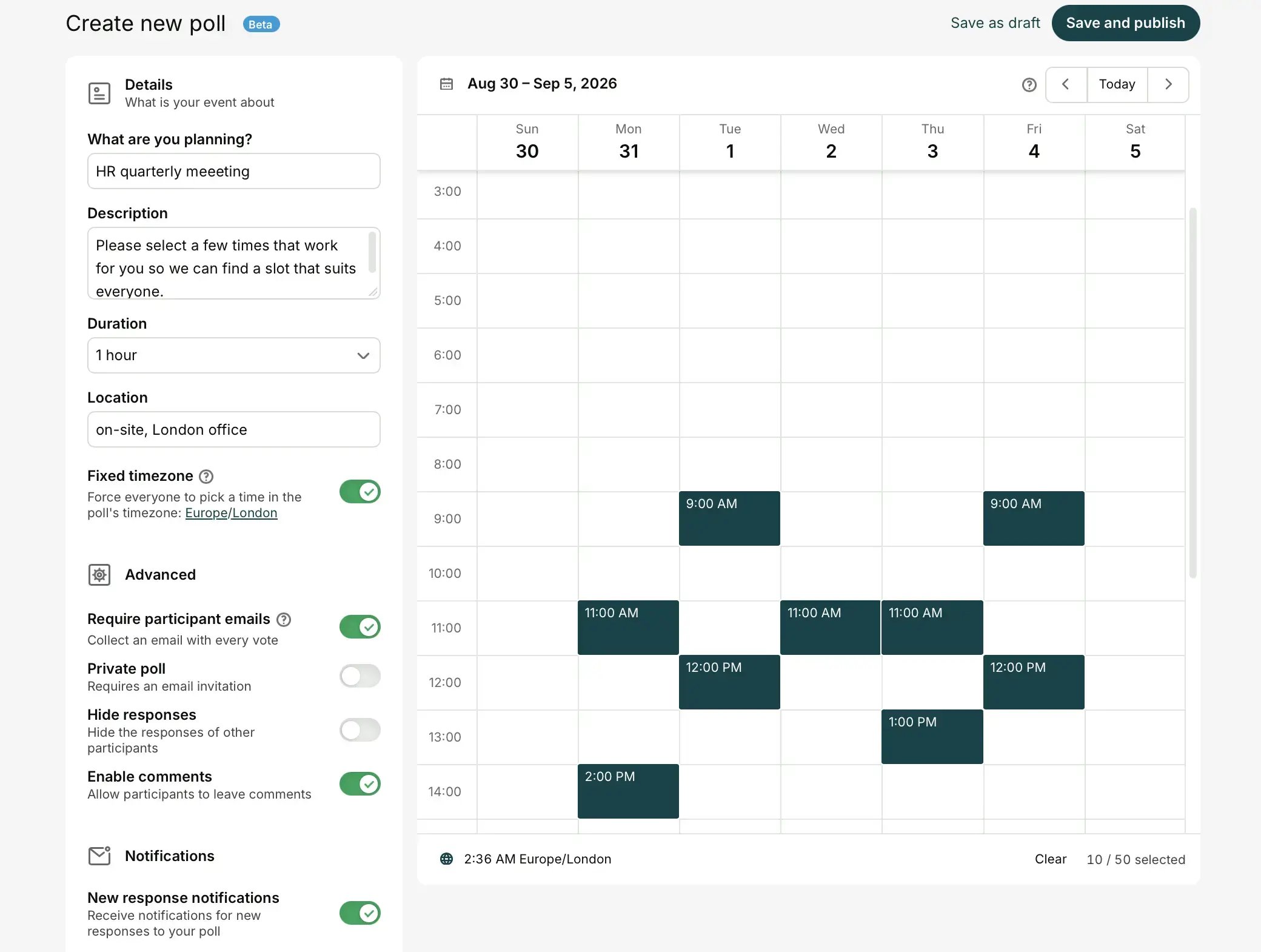Advance to next week with right chevron
The height and width of the screenshot is (952, 1261).
pyautogui.click(x=1168, y=84)
